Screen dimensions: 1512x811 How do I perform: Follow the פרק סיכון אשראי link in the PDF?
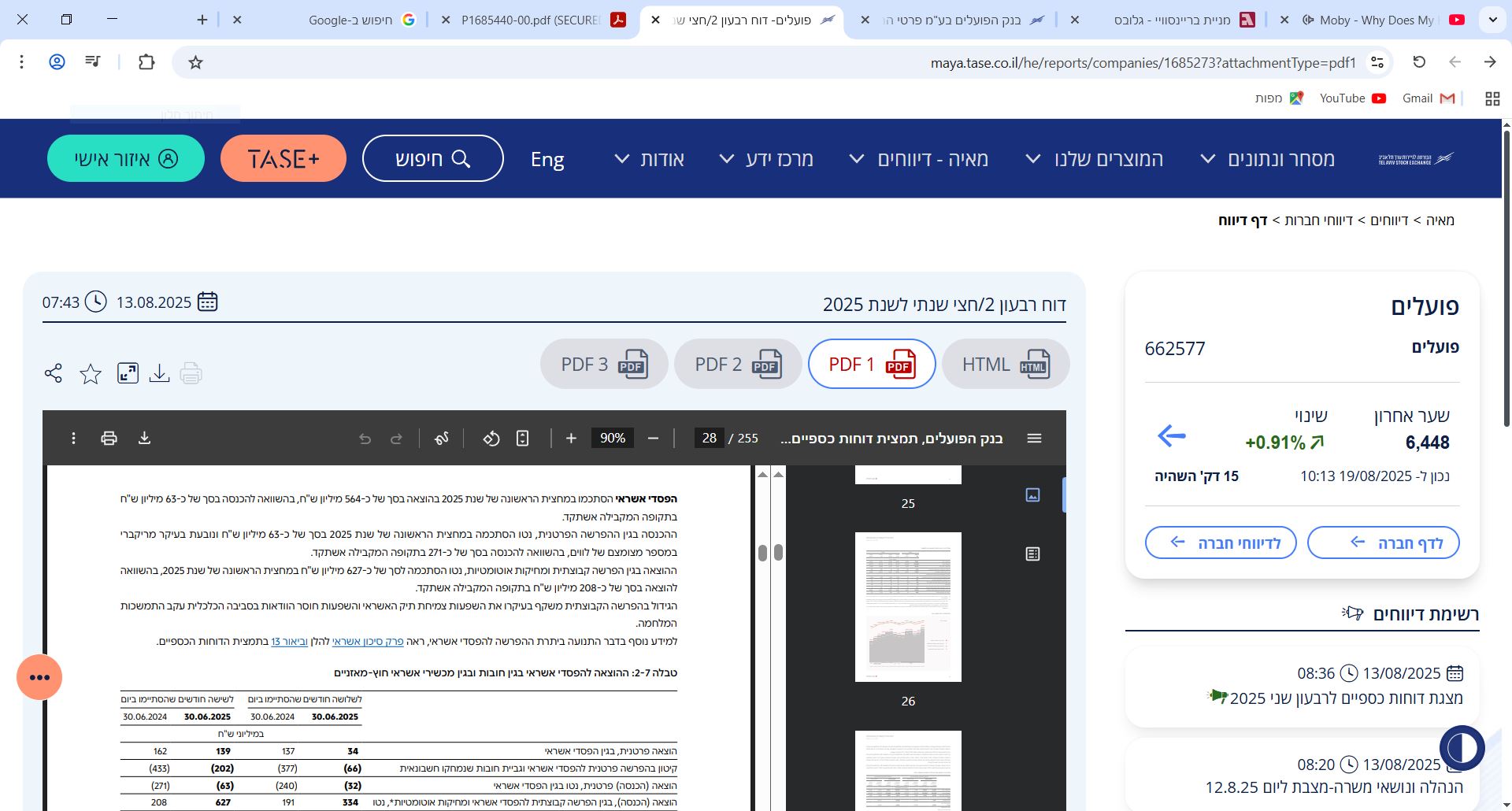click(x=368, y=642)
